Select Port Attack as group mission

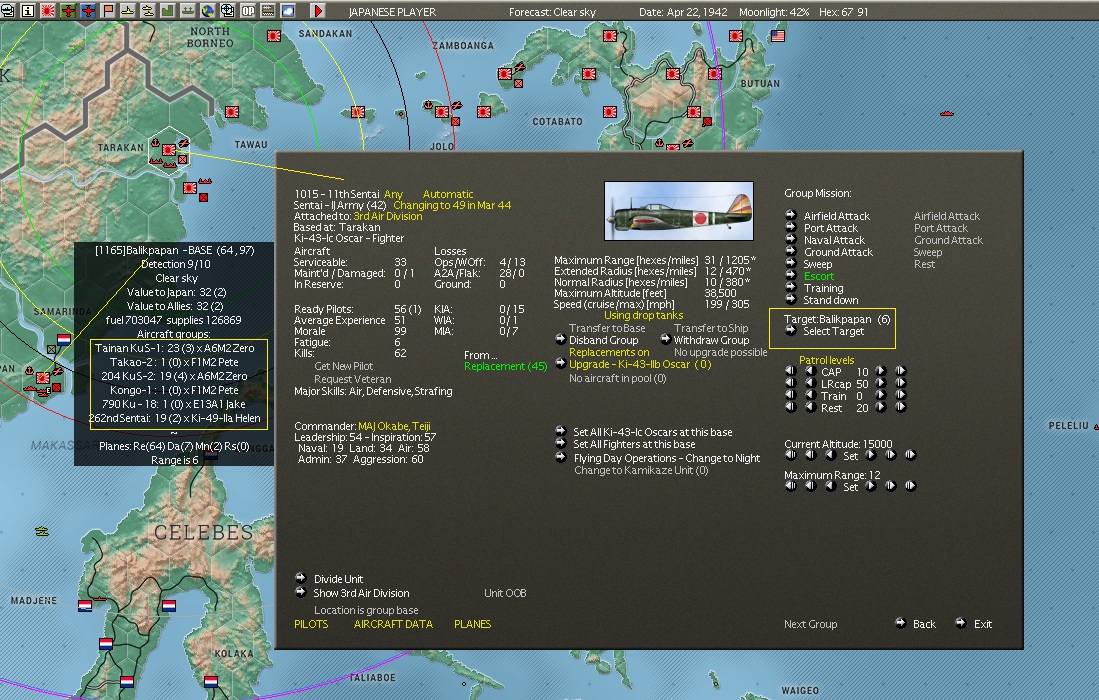pyautogui.click(x=791, y=227)
